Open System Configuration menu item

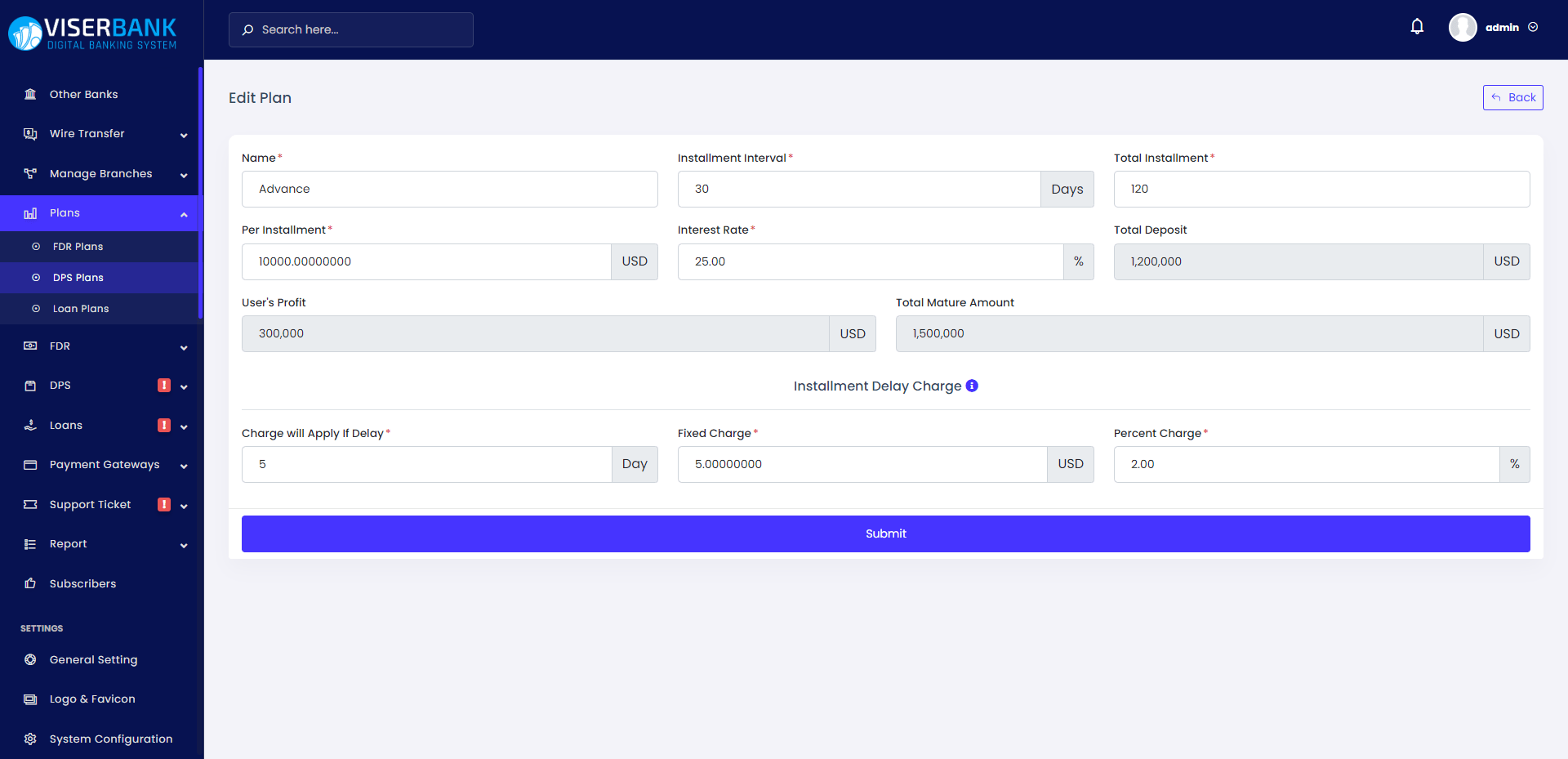(x=99, y=739)
